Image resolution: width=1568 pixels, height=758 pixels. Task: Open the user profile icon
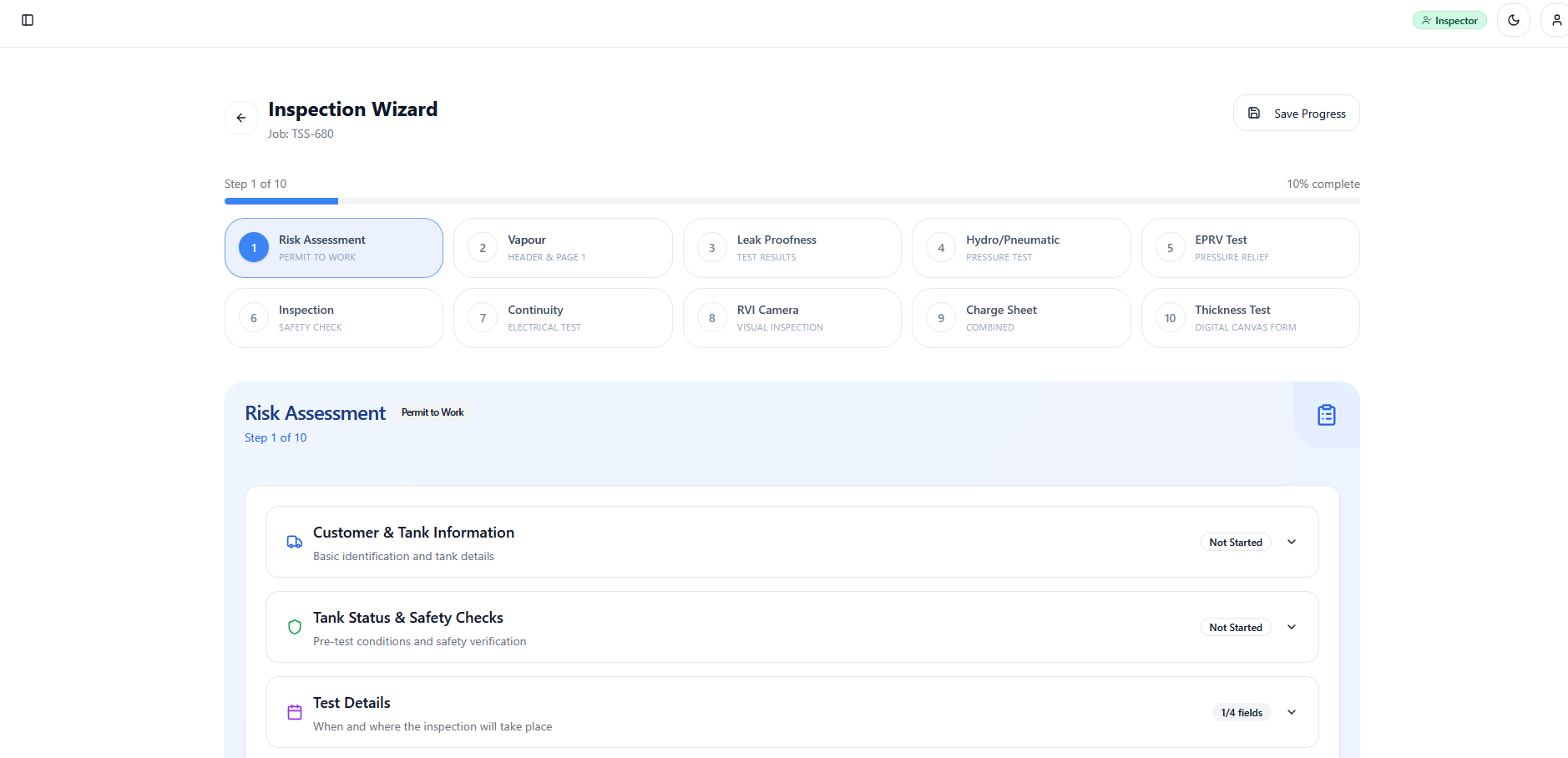[x=1555, y=19]
